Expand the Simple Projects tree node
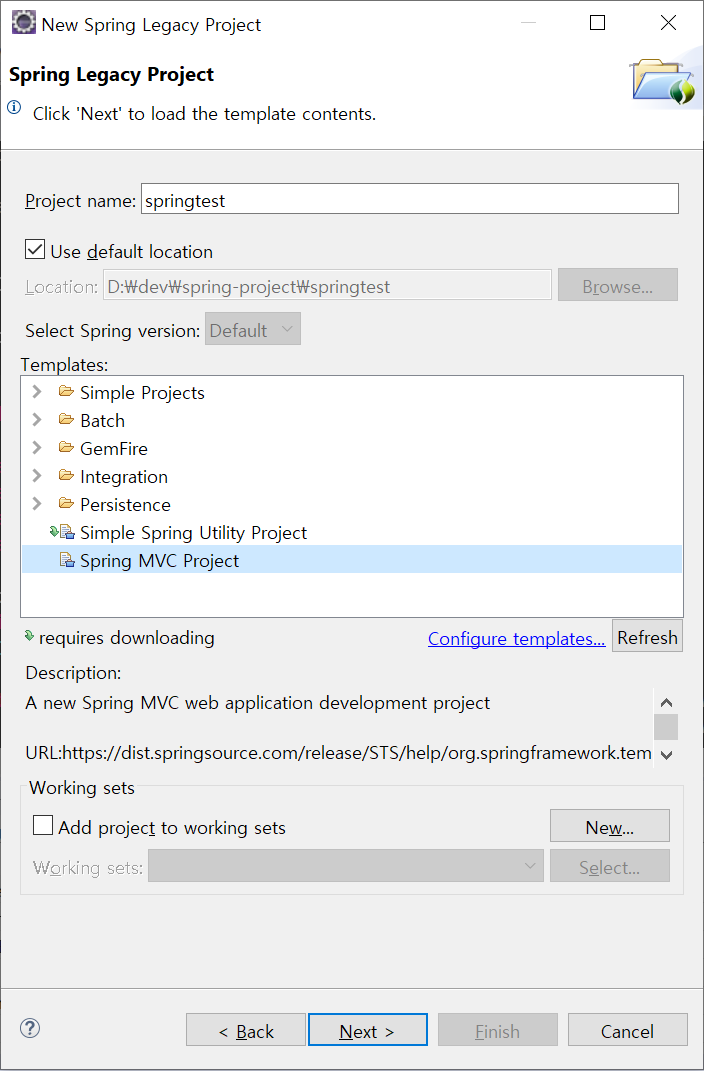 pyautogui.click(x=38, y=391)
